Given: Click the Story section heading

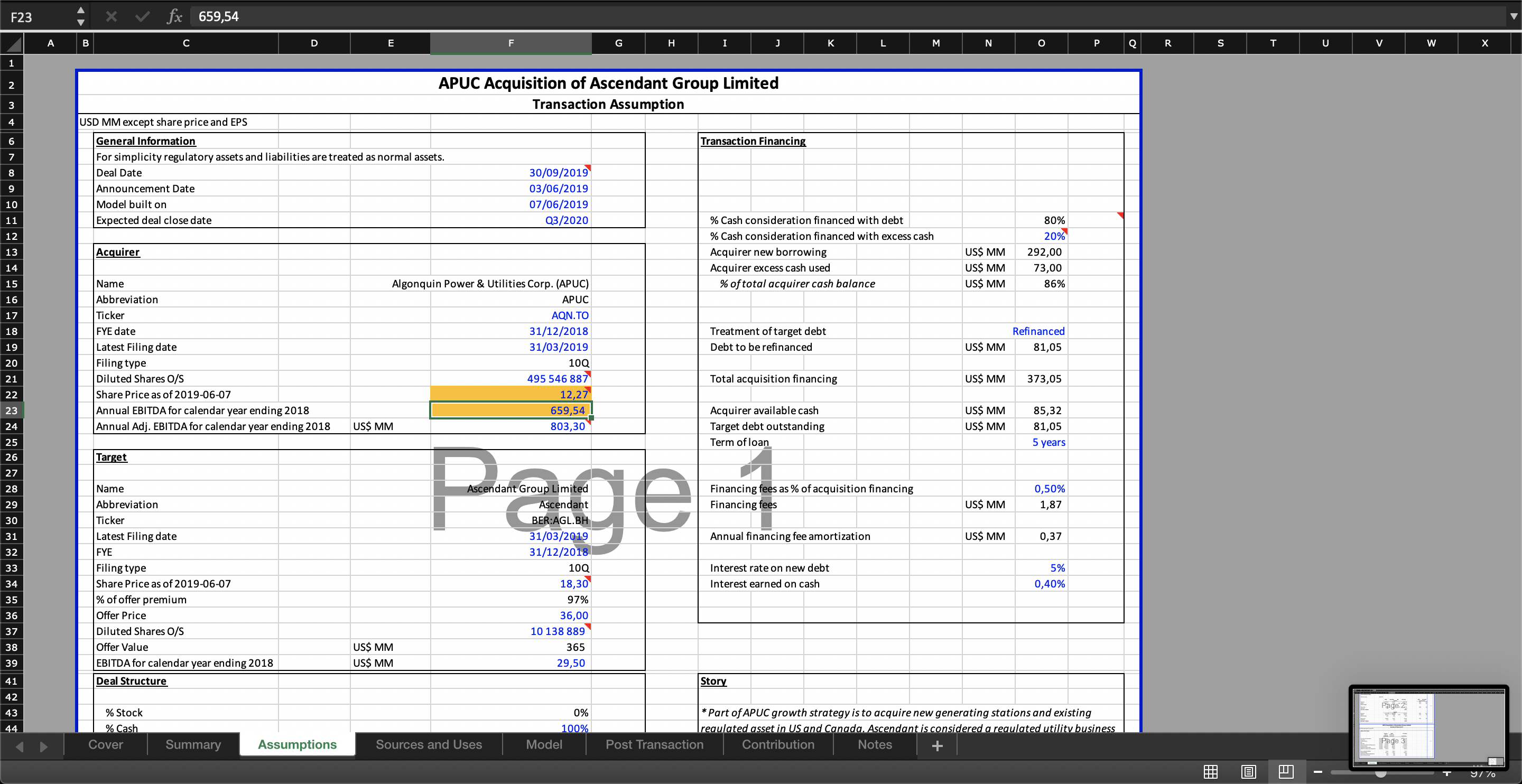Looking at the screenshot, I should 713,681.
